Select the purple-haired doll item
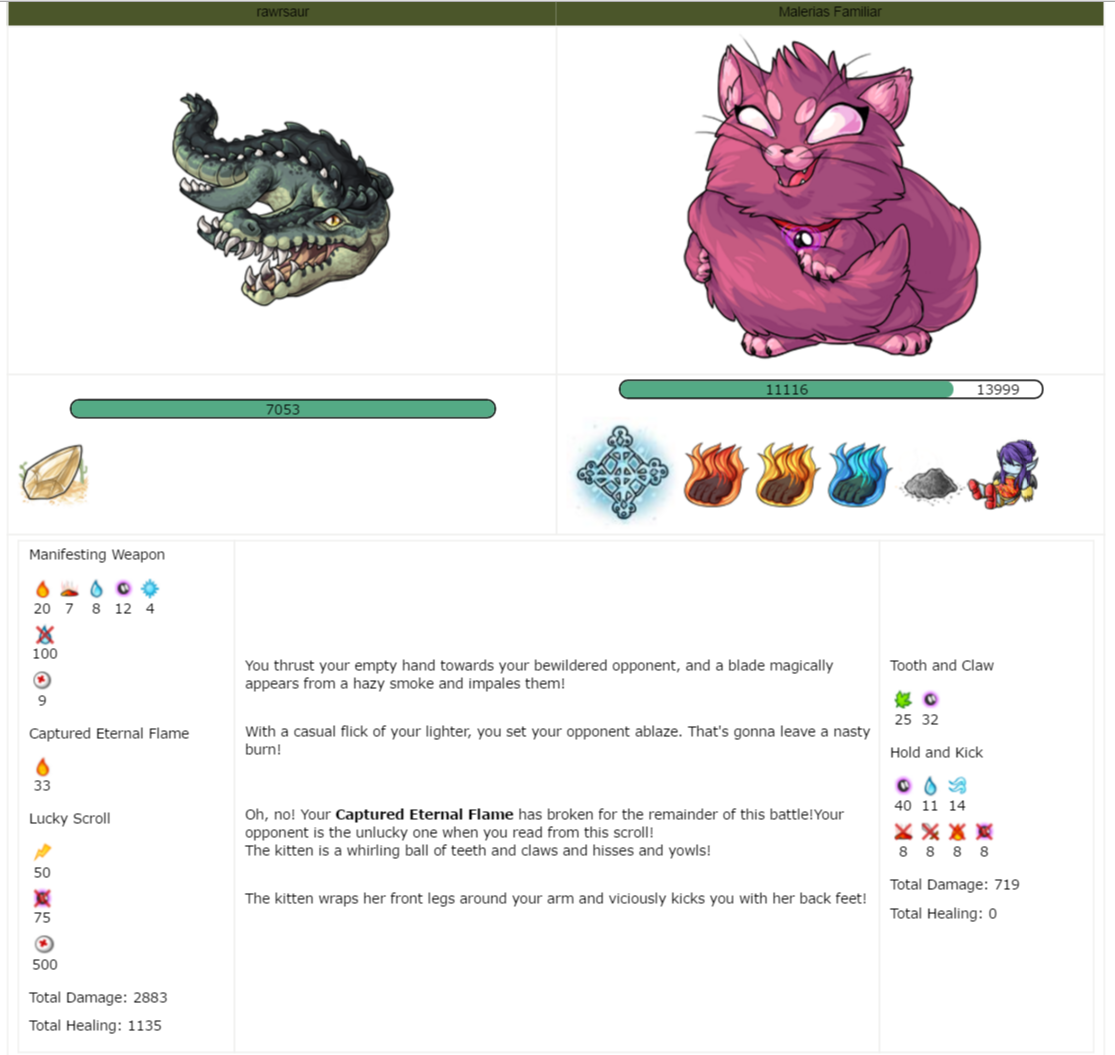The width and height of the screenshot is (1115, 1055). [x=1004, y=474]
